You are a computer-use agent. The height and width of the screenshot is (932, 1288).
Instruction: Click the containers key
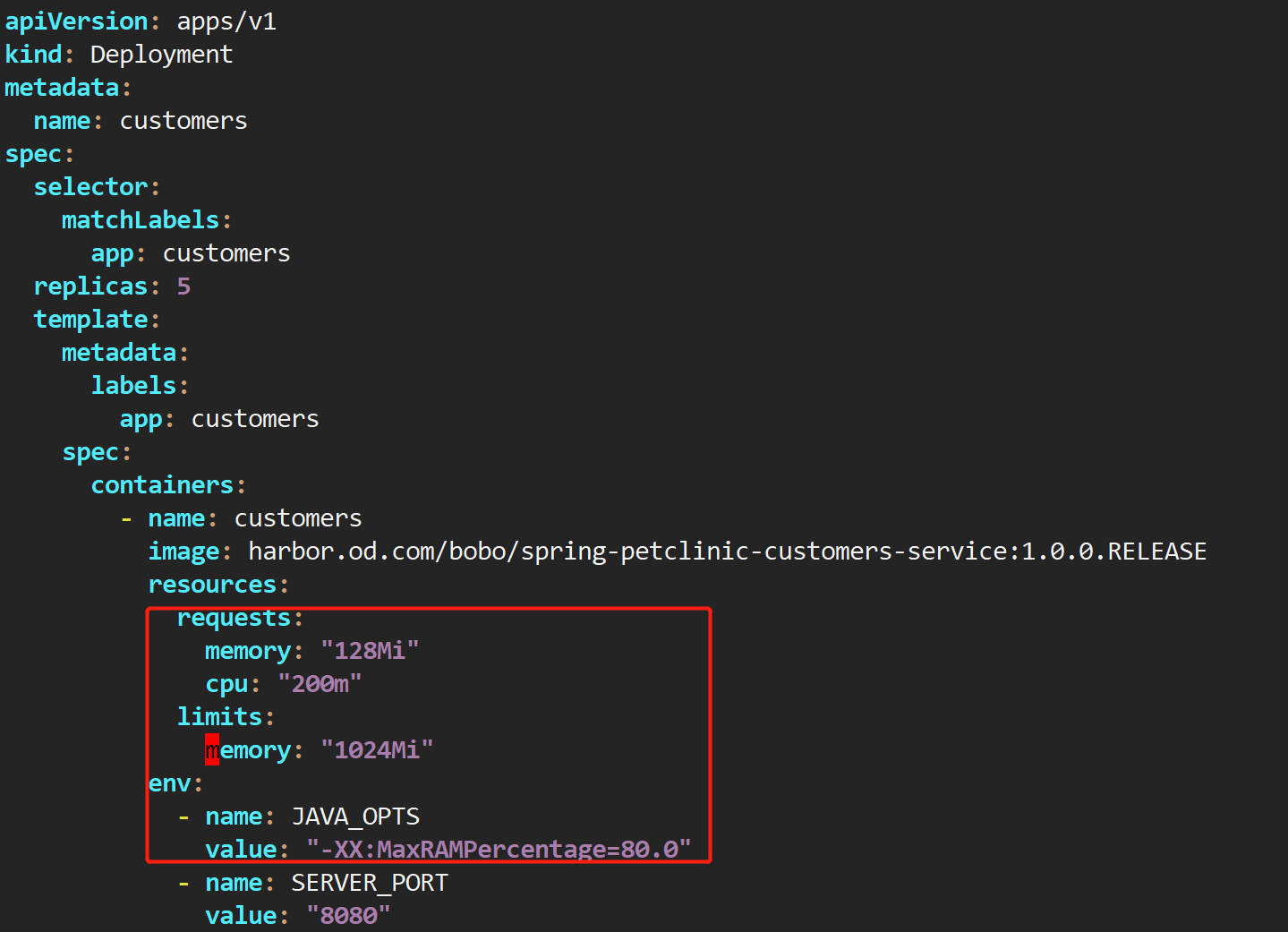pos(162,485)
